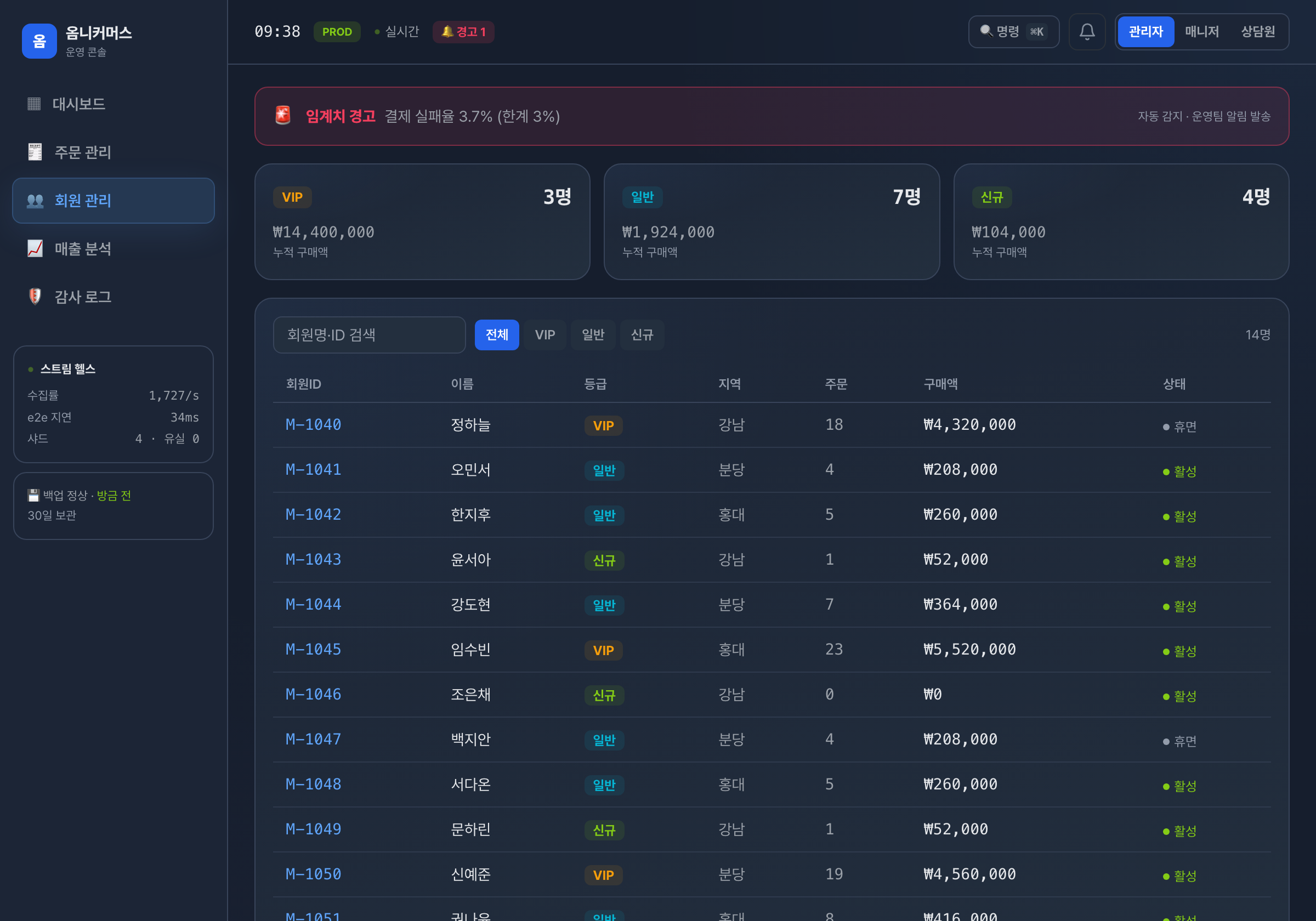Click the 주문 관리 receipt icon
This screenshot has width=1316, height=921.
click(x=35, y=152)
